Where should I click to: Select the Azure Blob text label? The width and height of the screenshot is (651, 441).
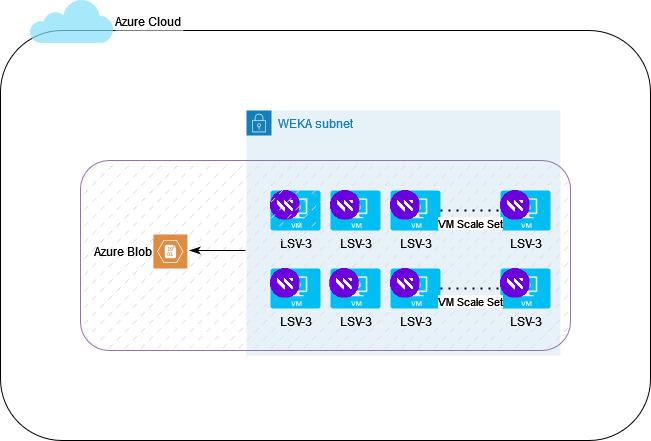point(122,252)
